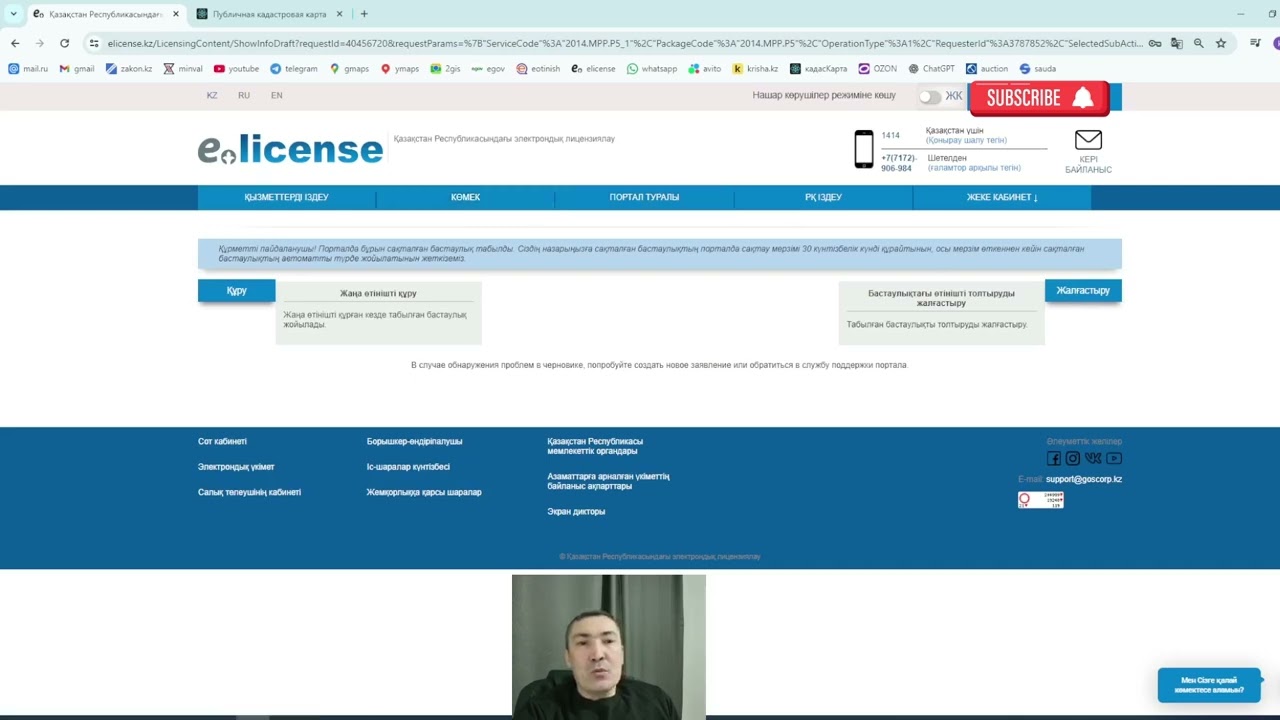Click the site information icon in address bar
The image size is (1280, 720).
94,43
